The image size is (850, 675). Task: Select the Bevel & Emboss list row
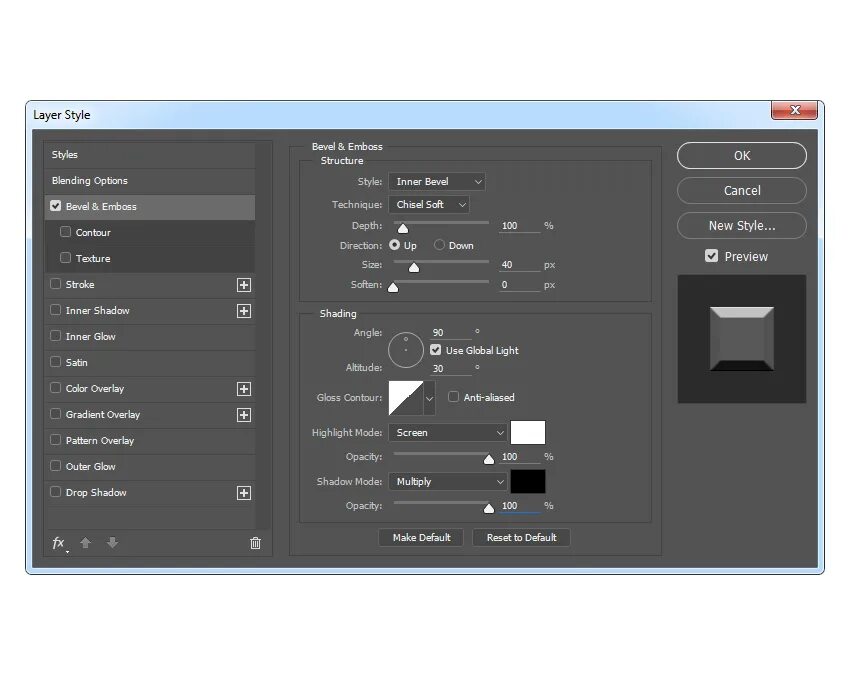tap(150, 207)
